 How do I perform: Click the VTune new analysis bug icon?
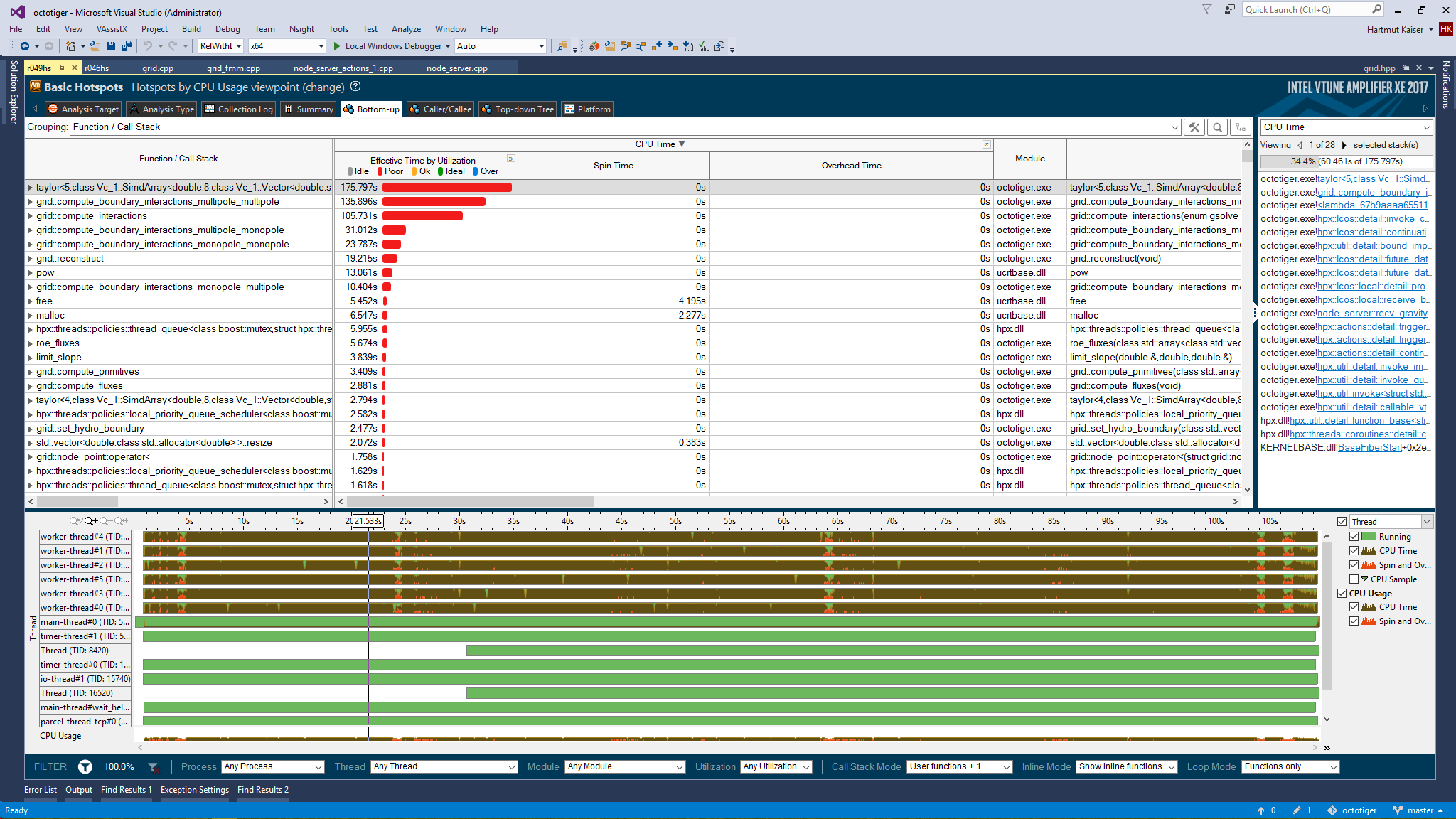594,46
